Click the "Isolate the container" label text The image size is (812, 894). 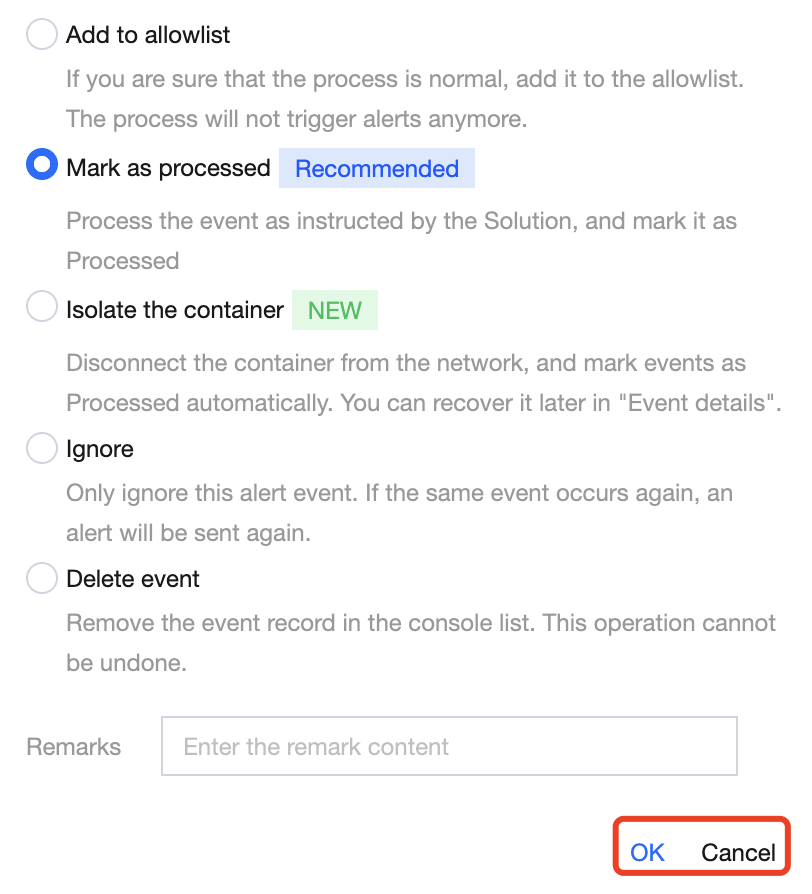coord(175,310)
